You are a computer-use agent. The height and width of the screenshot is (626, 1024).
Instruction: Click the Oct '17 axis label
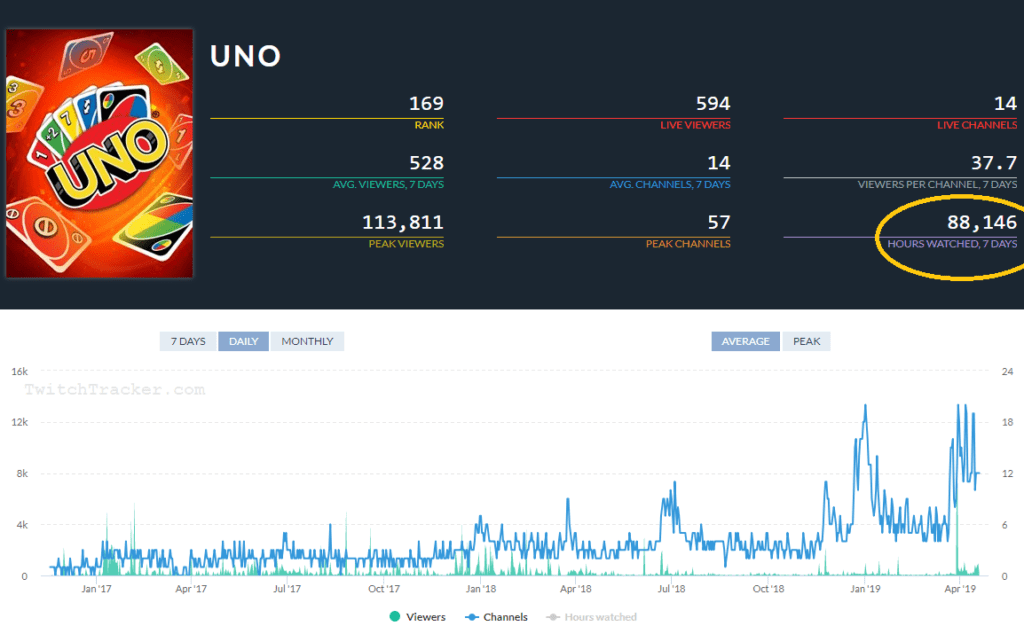(384, 589)
